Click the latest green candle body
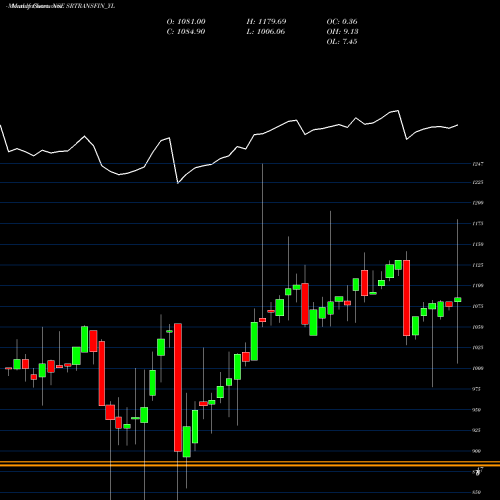 [458, 300]
